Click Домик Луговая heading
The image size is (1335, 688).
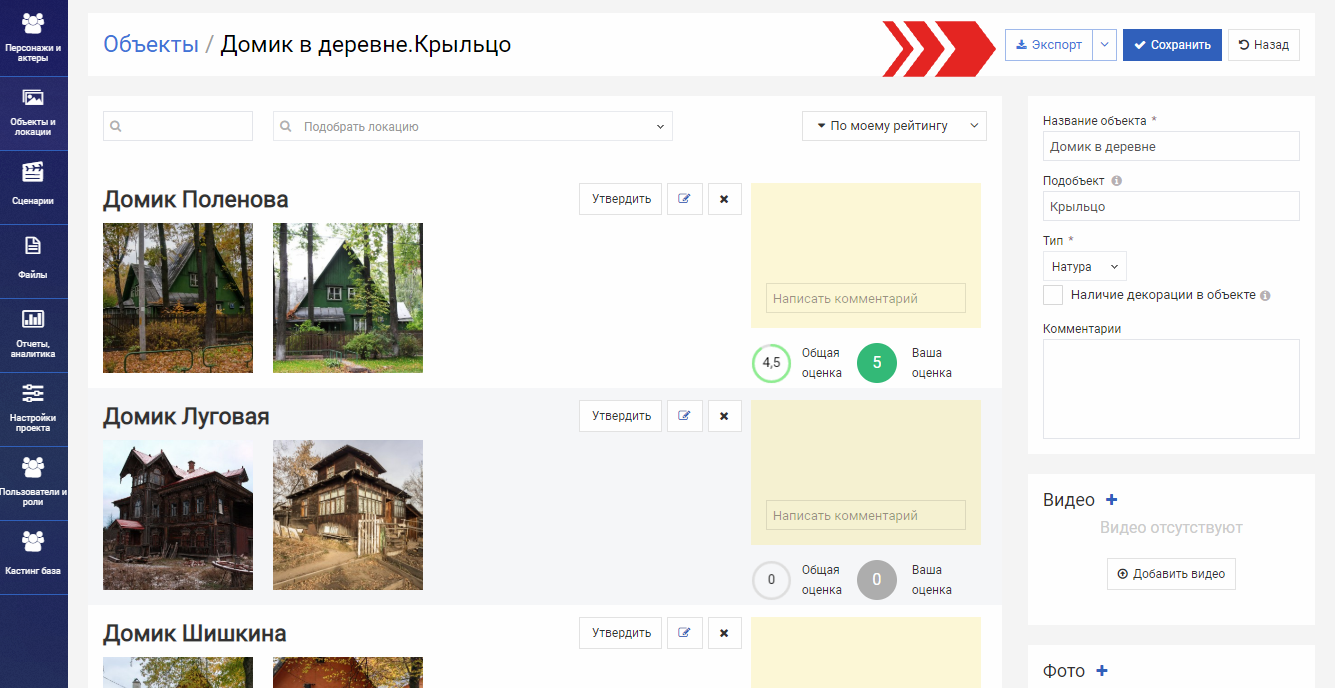[x=186, y=416]
